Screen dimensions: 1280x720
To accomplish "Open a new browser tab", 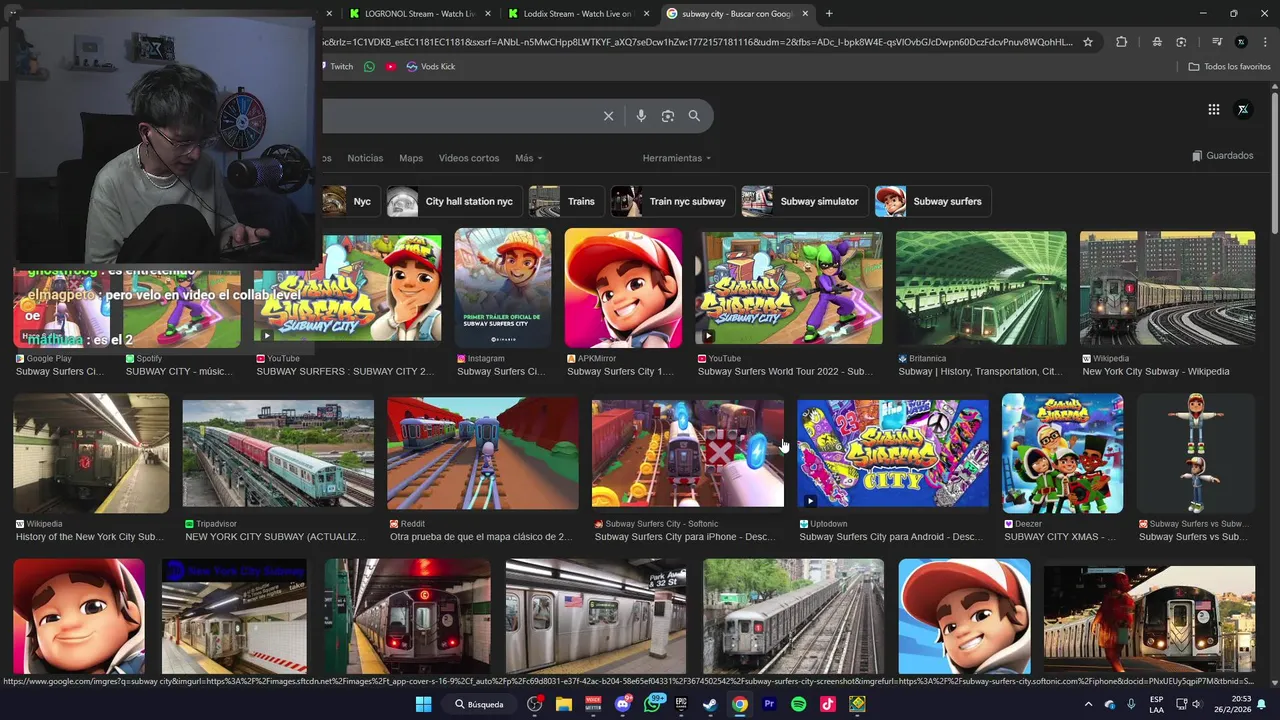I will click(829, 14).
